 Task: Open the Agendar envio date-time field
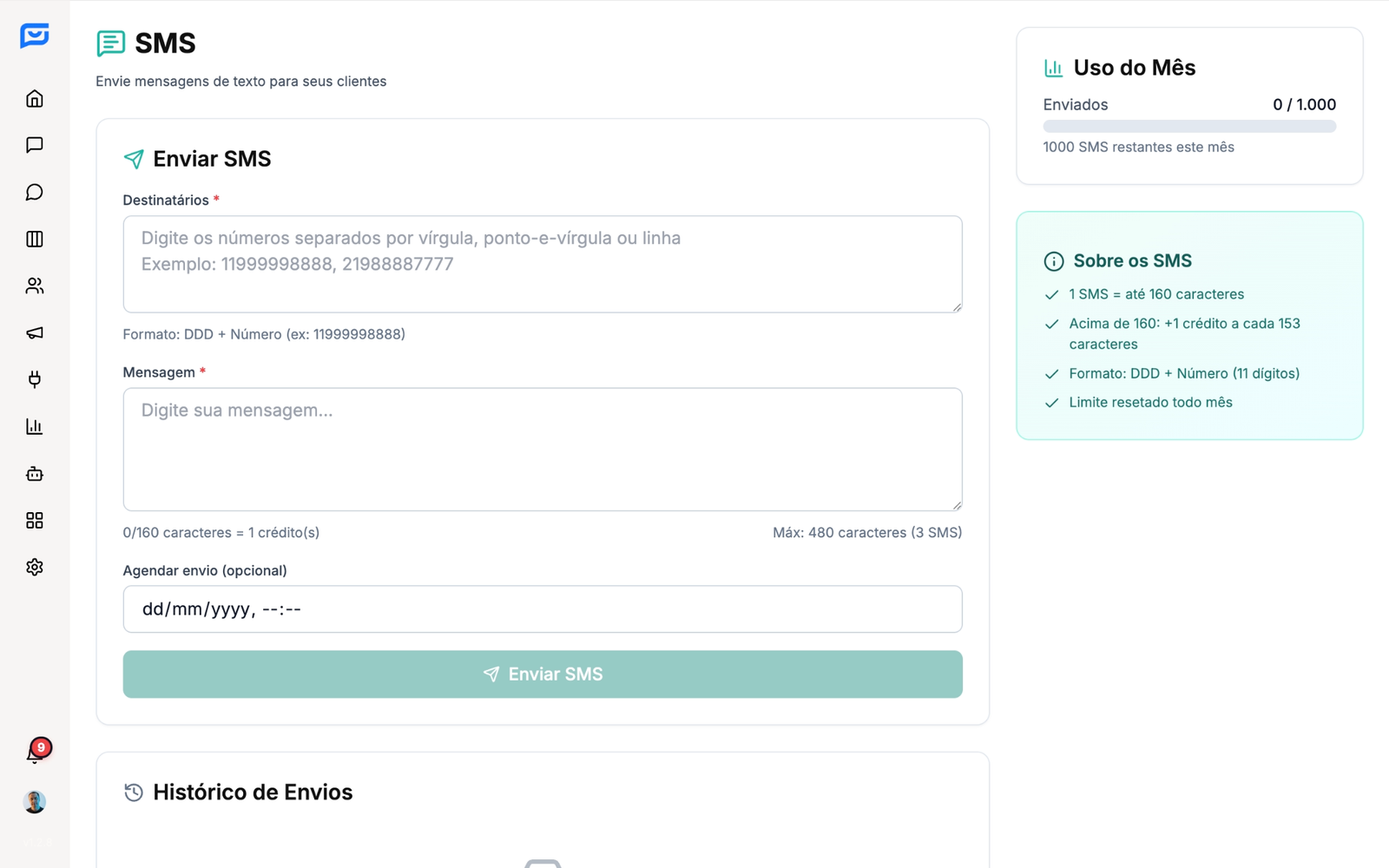pos(542,609)
